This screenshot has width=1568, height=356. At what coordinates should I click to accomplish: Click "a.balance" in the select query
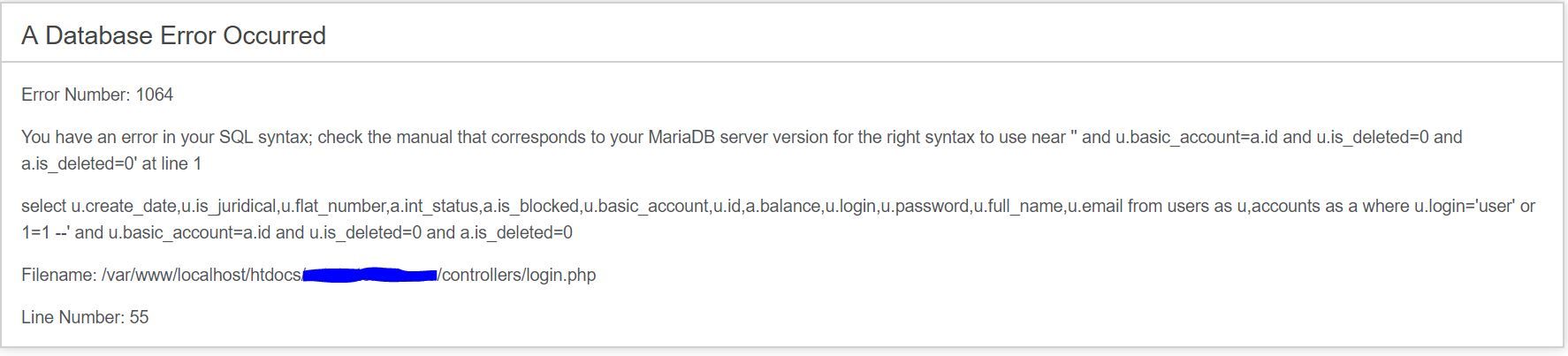783,206
